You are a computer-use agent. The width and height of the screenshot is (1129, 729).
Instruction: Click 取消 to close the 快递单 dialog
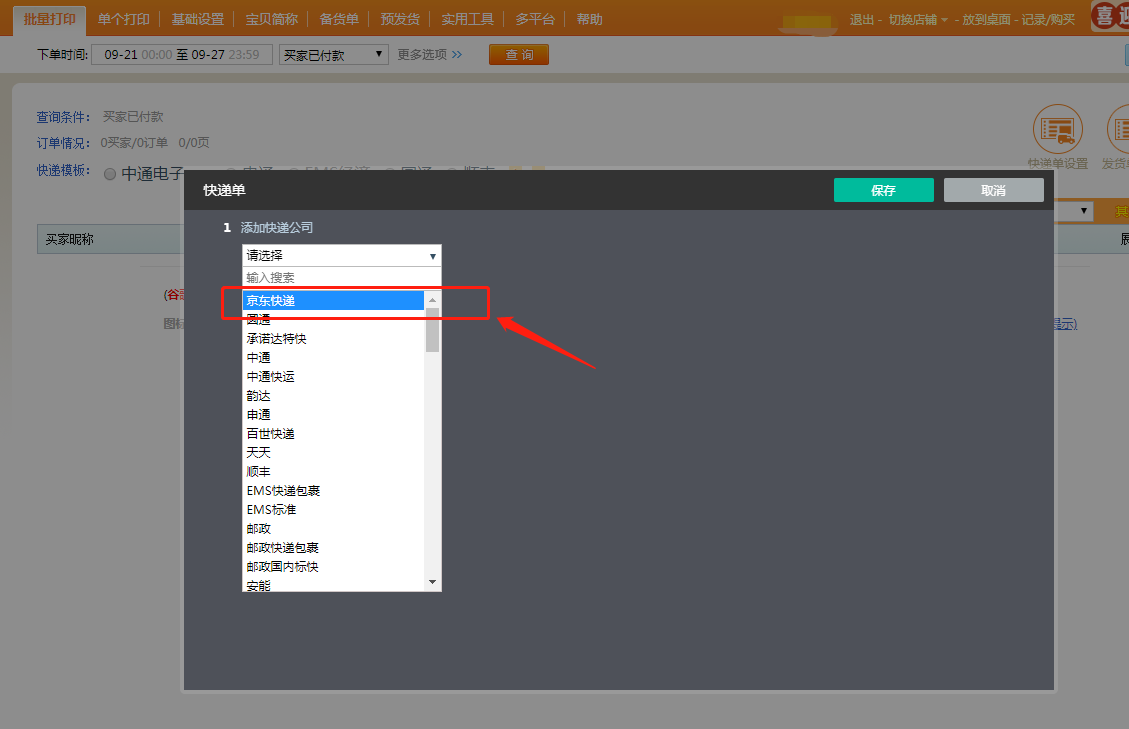pyautogui.click(x=994, y=190)
